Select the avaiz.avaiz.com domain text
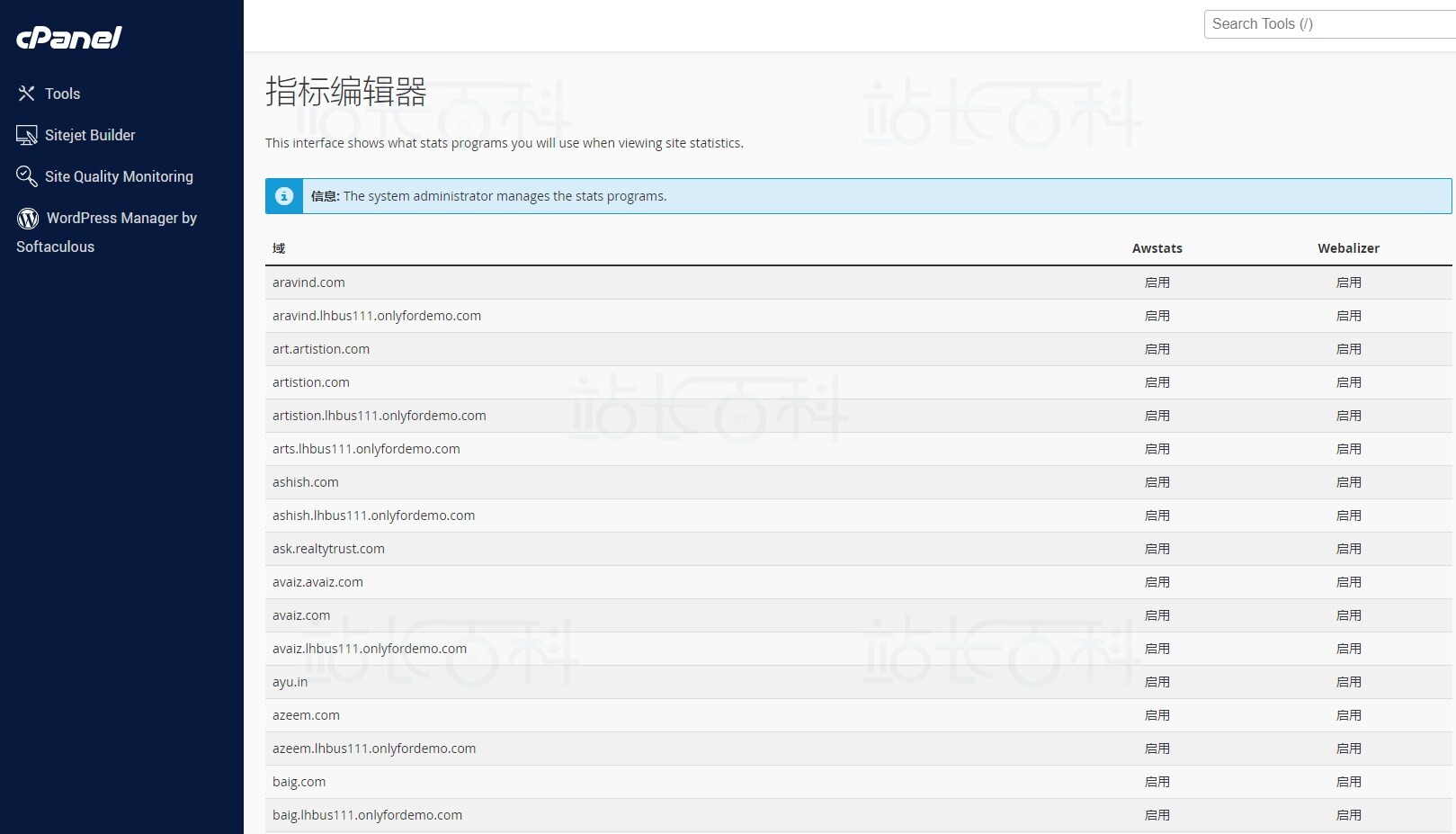The image size is (1456, 834). click(x=317, y=582)
